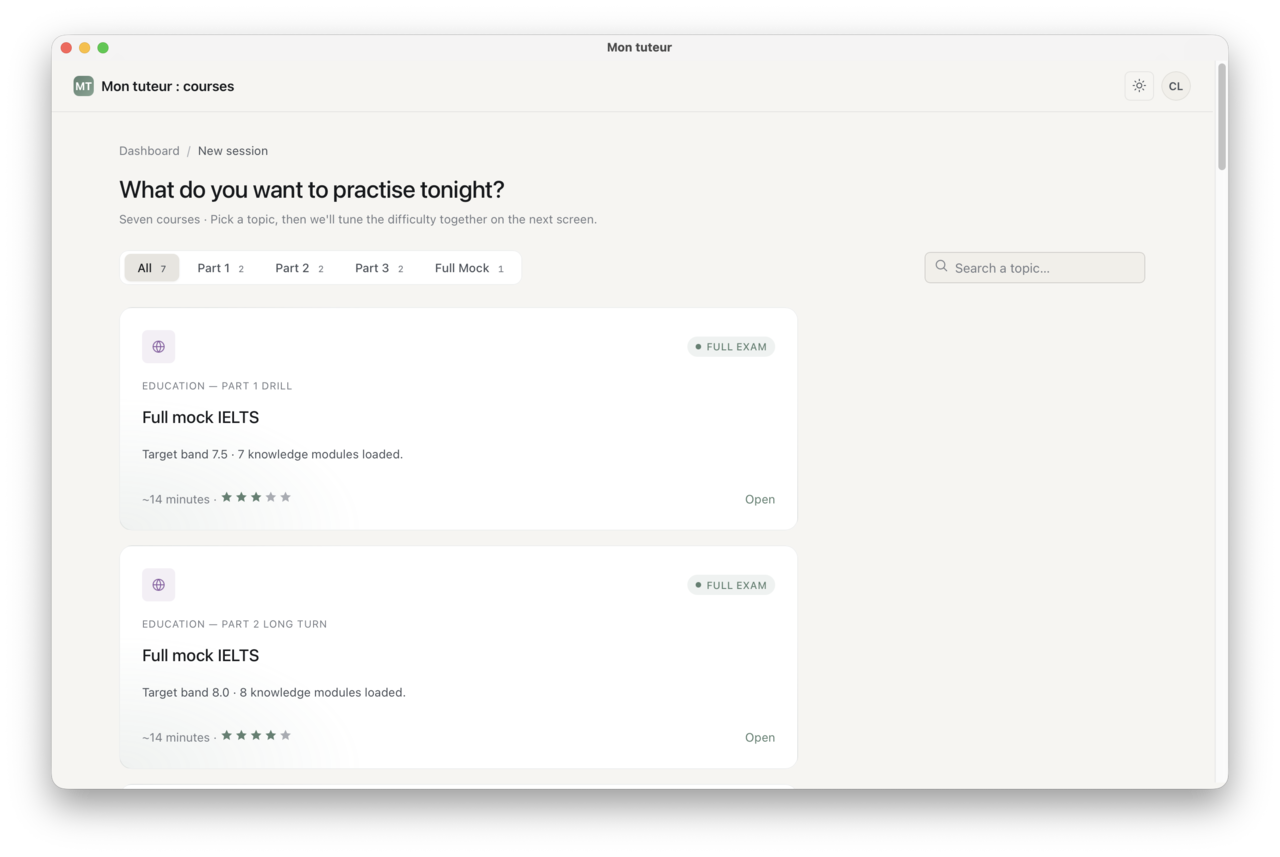Click the MT app logo icon

click(83, 86)
